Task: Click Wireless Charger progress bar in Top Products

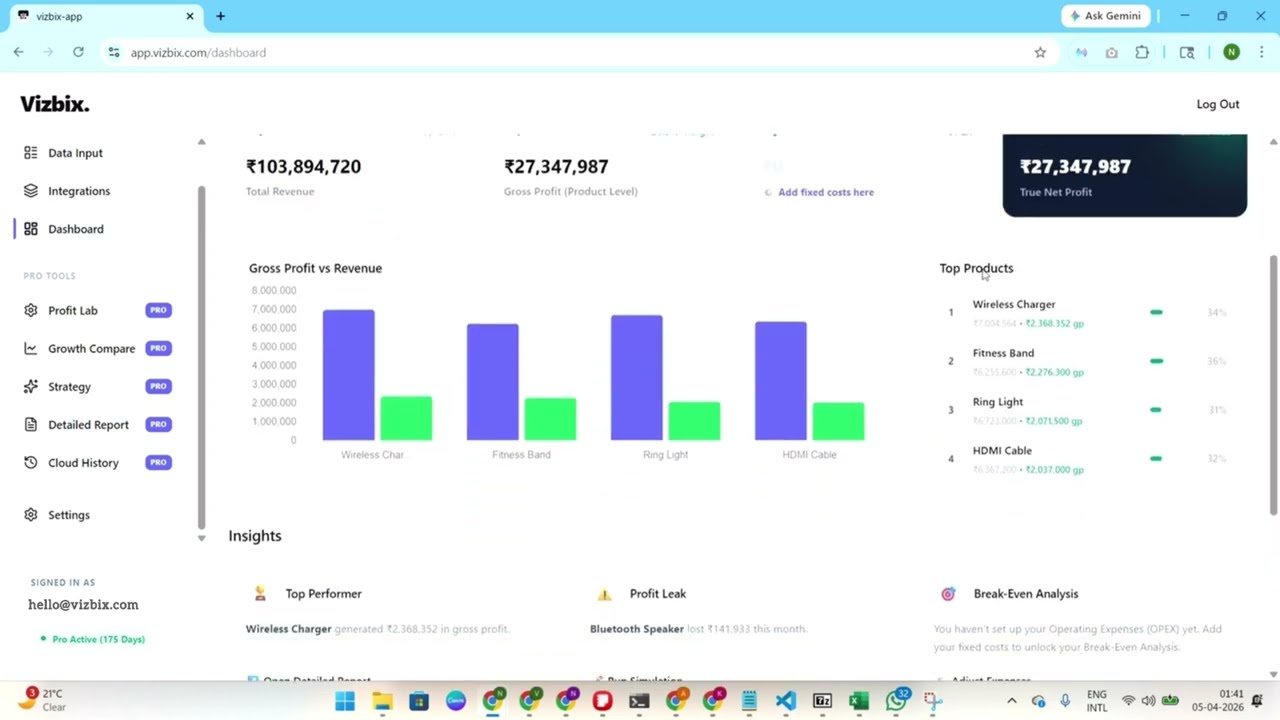Action: click(1156, 312)
